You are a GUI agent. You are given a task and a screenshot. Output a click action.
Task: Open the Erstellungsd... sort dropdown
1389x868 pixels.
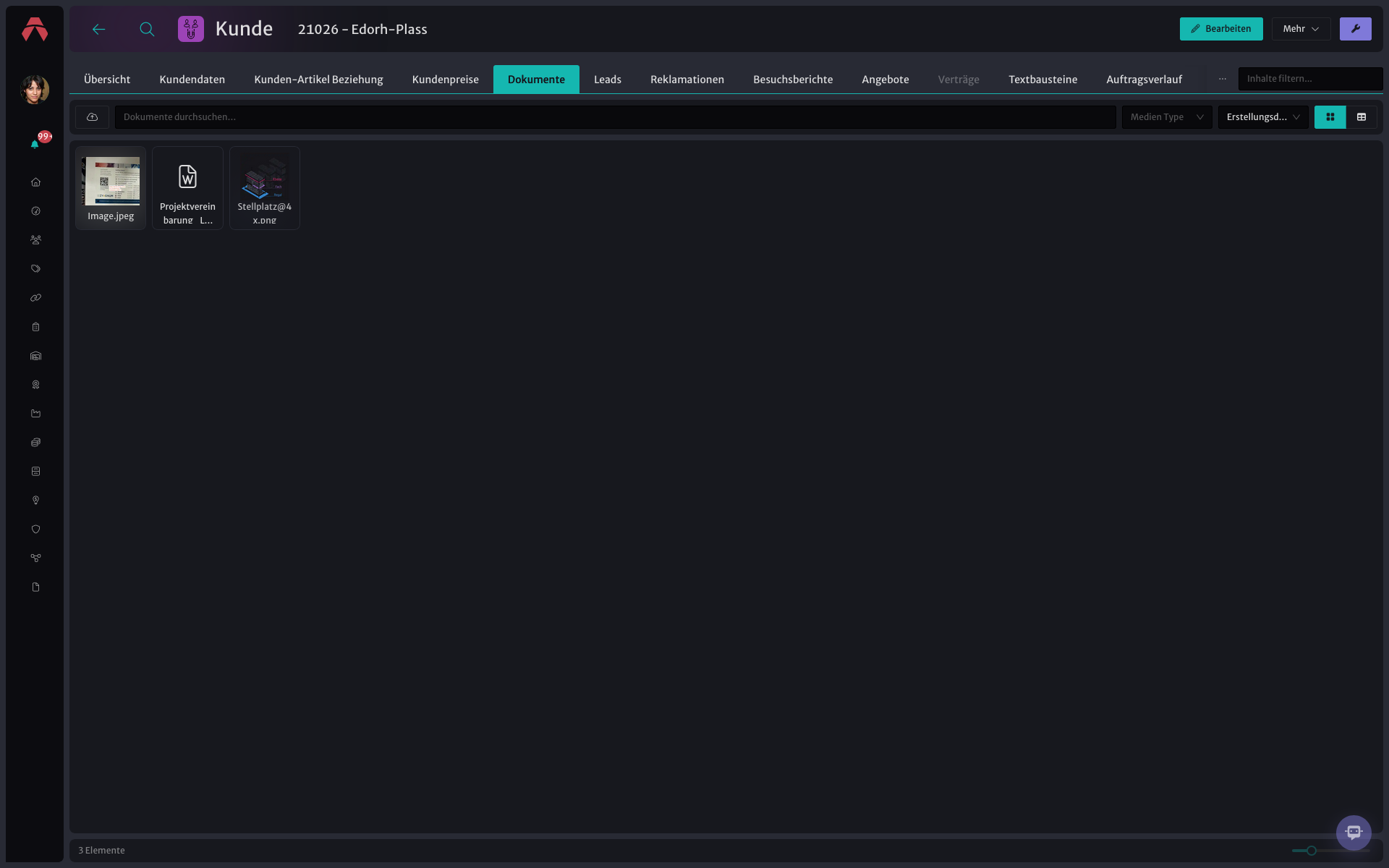click(x=1263, y=117)
